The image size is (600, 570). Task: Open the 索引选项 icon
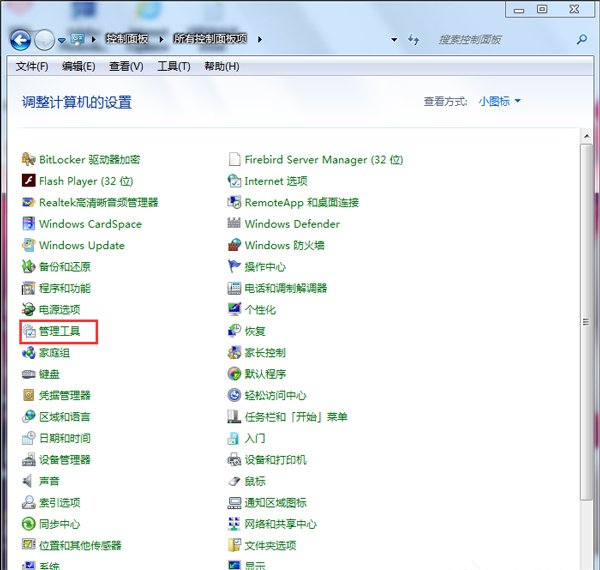coord(28,502)
